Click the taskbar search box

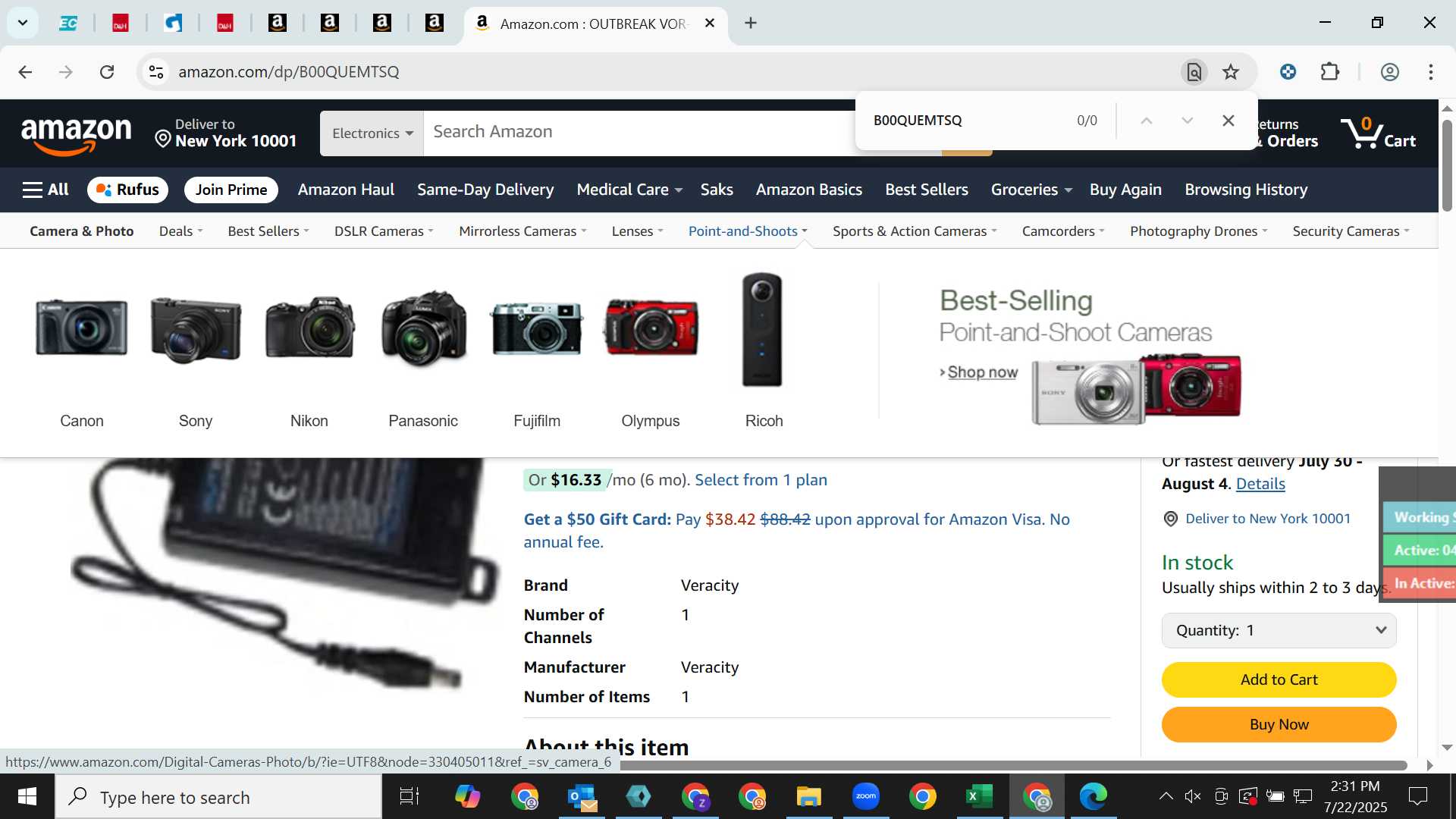tap(218, 798)
